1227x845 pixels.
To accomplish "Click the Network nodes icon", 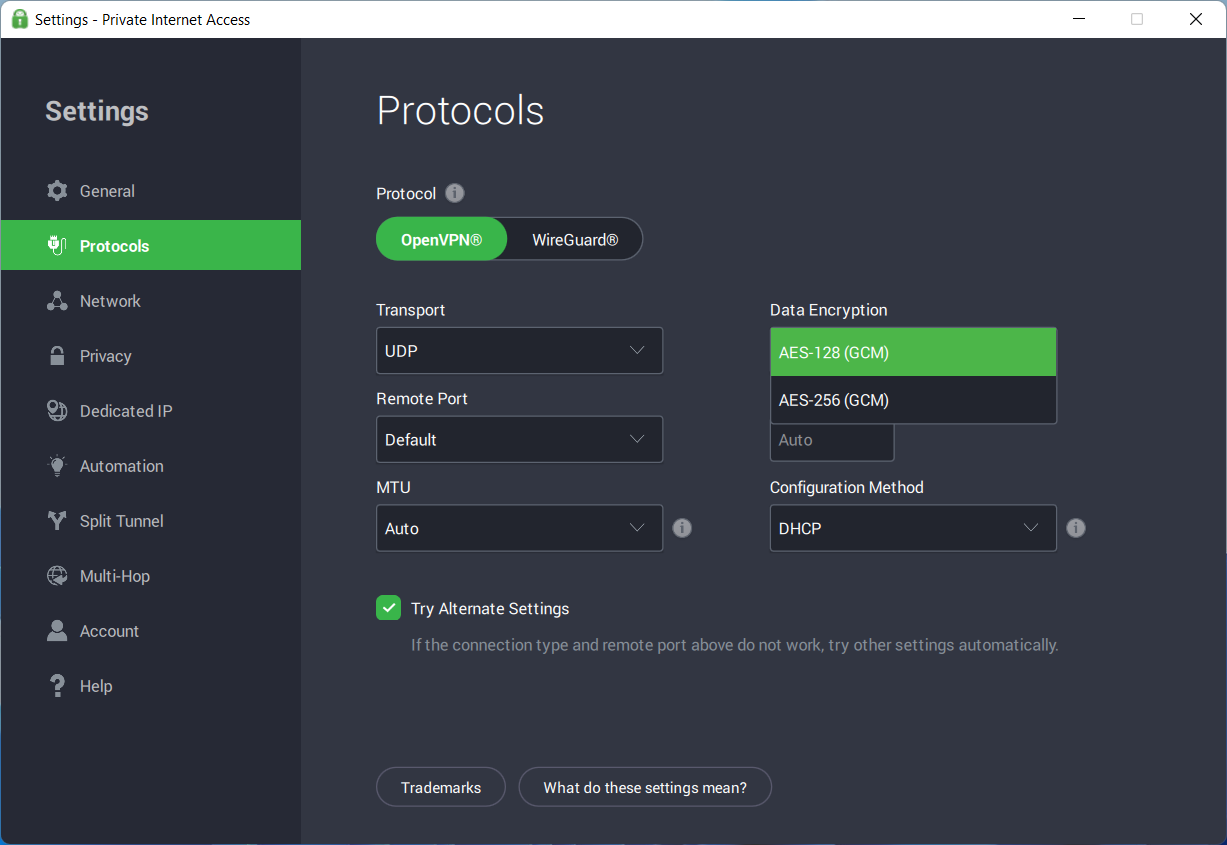I will pyautogui.click(x=57, y=301).
